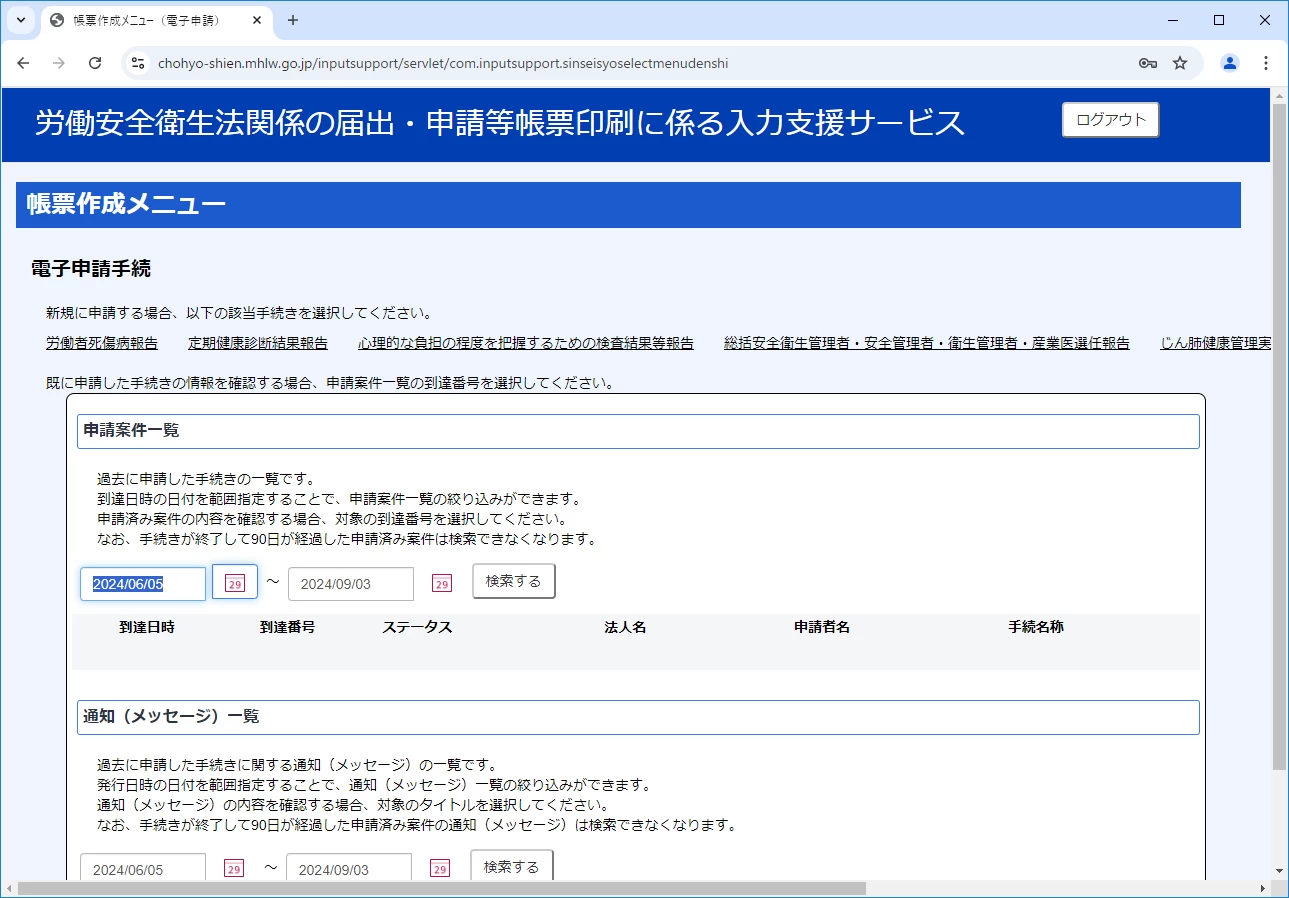Click the 2024/09/03 application end date field
The image size is (1289, 898).
point(350,584)
